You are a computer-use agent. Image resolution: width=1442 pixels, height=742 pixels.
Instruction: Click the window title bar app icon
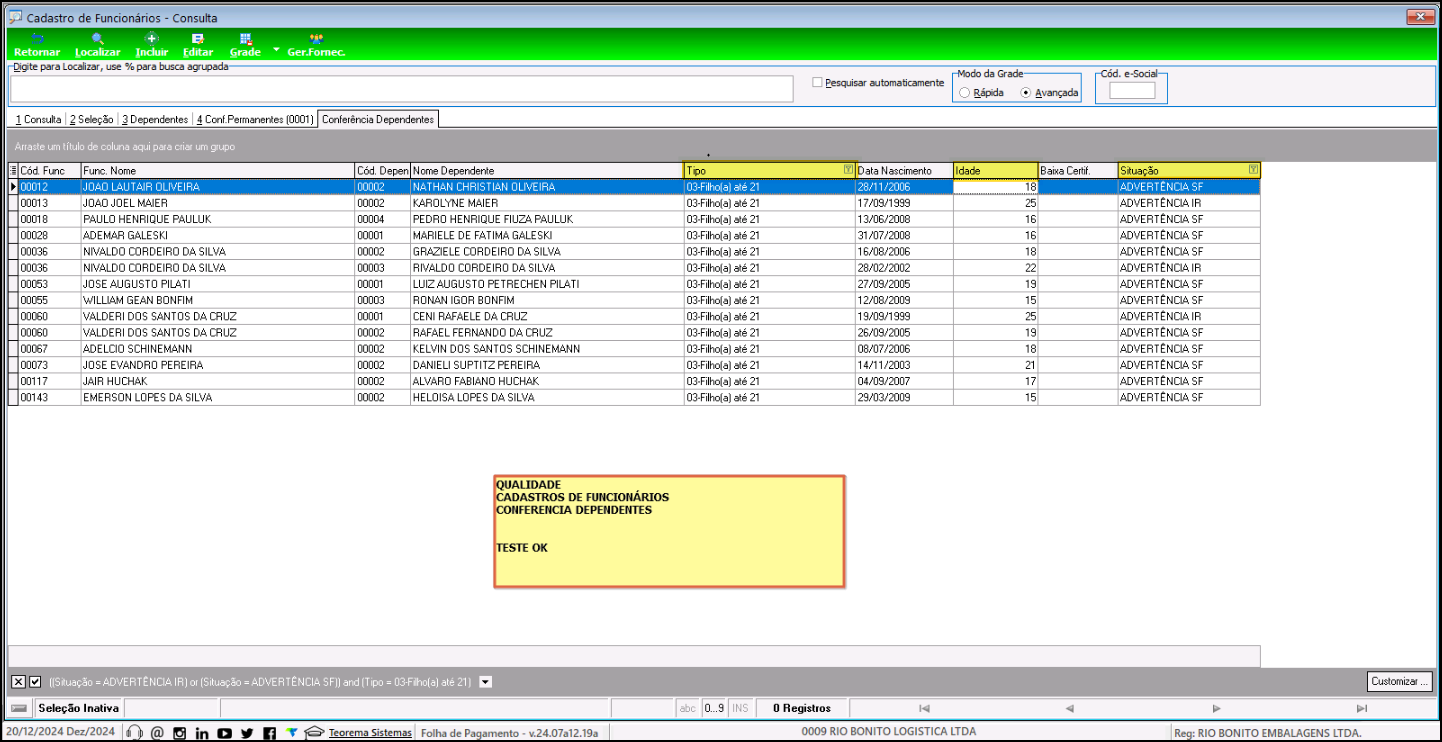coord(14,17)
